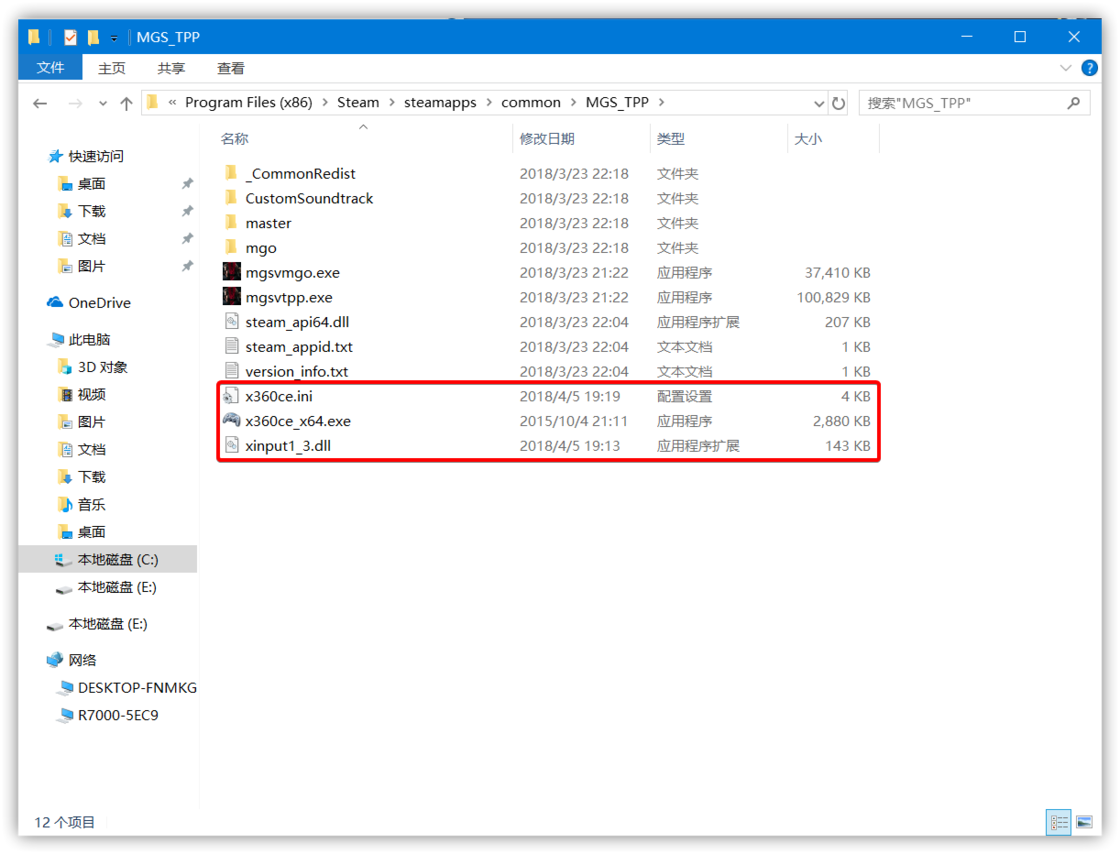Open the address bar history dropdown
Viewport: 1120px width, 854px height.
819,102
